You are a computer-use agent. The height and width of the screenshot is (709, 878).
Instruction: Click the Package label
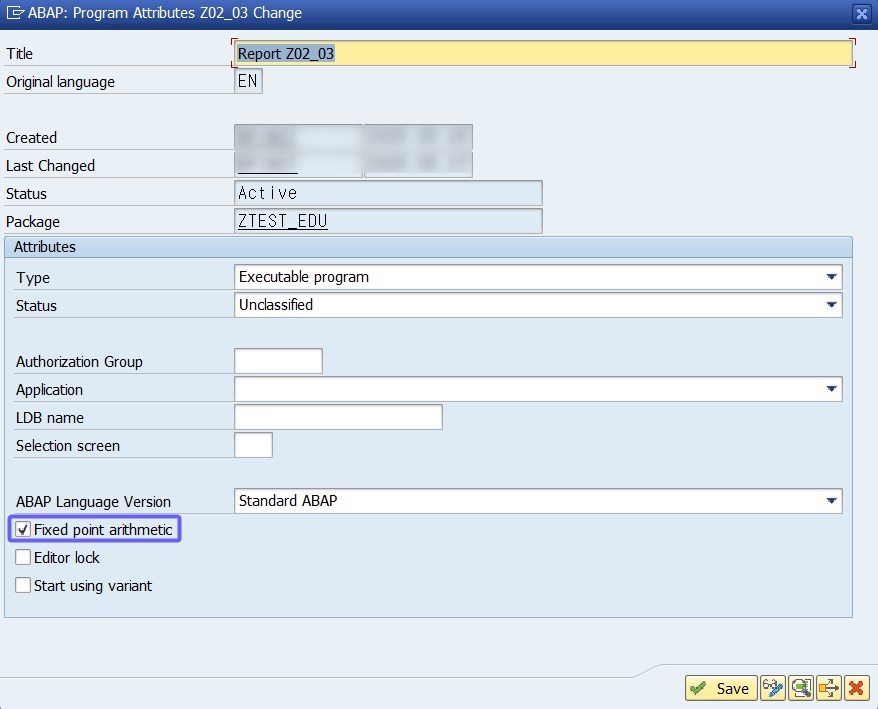(x=32, y=222)
